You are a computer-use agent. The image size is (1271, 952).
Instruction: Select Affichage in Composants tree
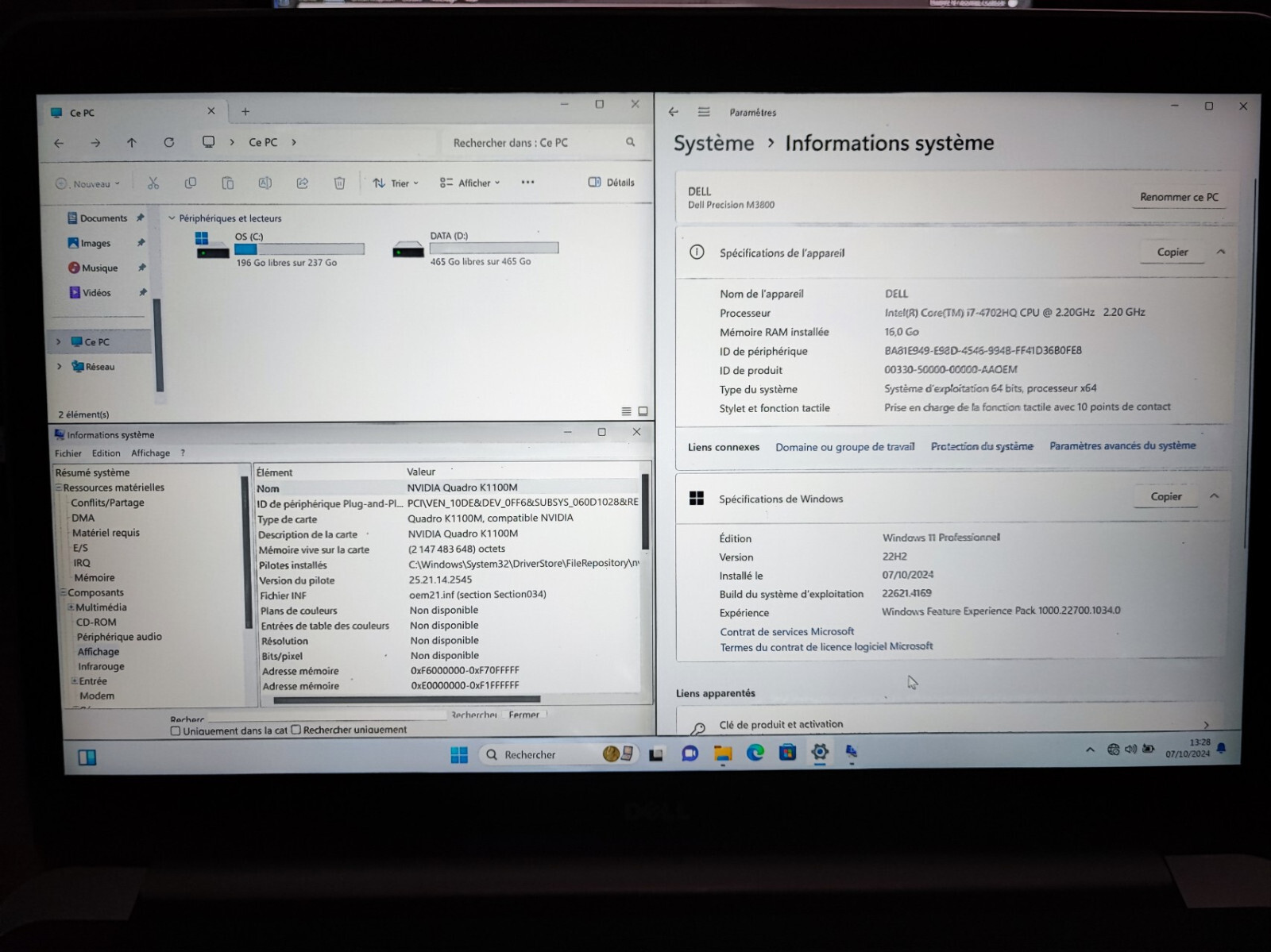point(99,652)
